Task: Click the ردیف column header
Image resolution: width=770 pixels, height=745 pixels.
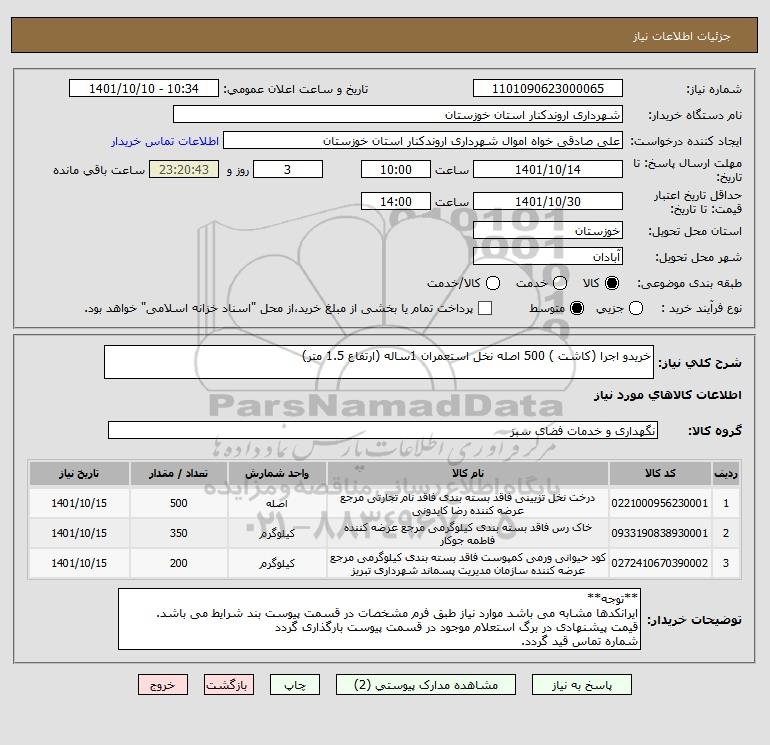Action: [726, 473]
